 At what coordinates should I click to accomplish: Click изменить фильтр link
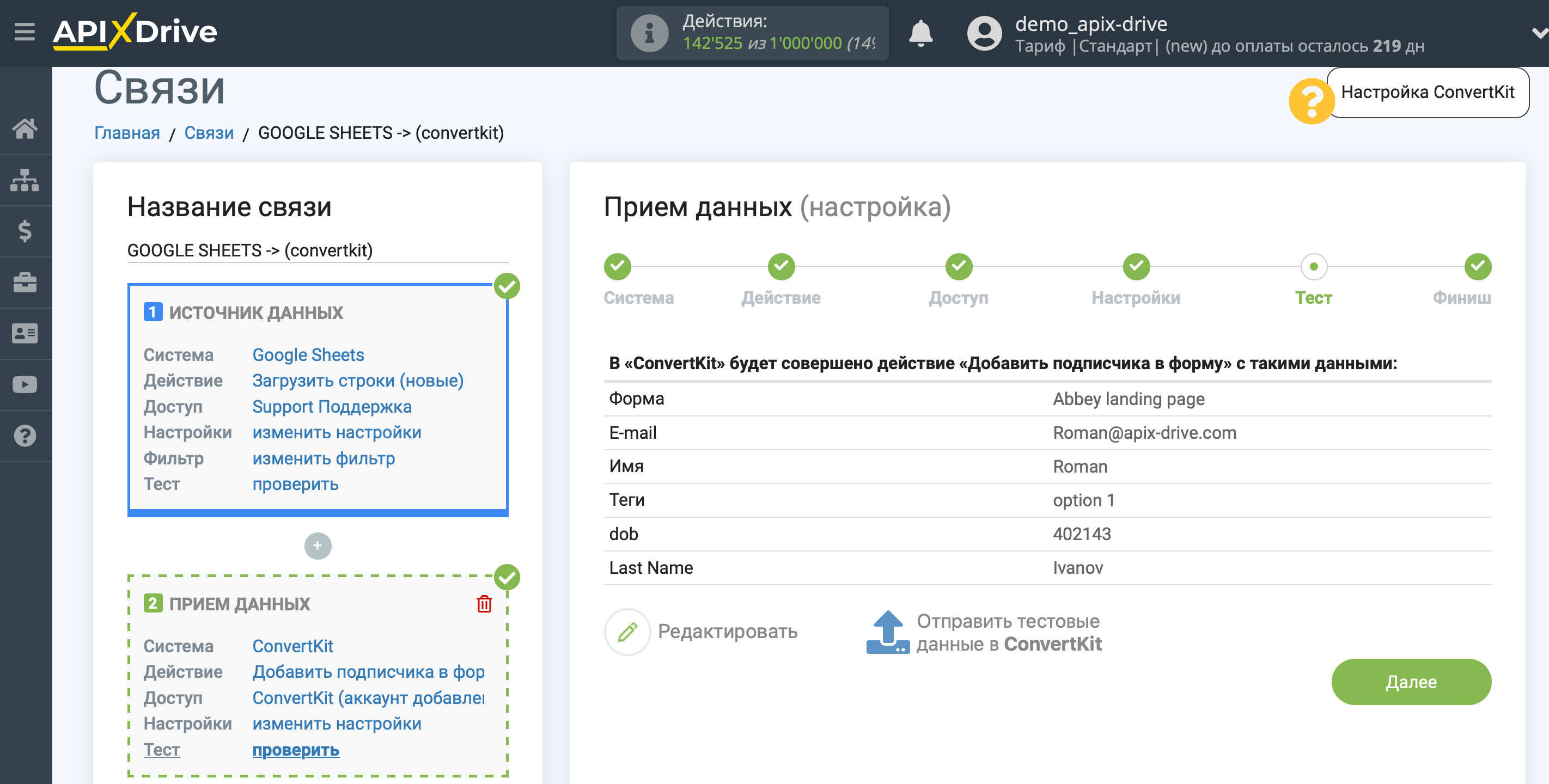(324, 458)
